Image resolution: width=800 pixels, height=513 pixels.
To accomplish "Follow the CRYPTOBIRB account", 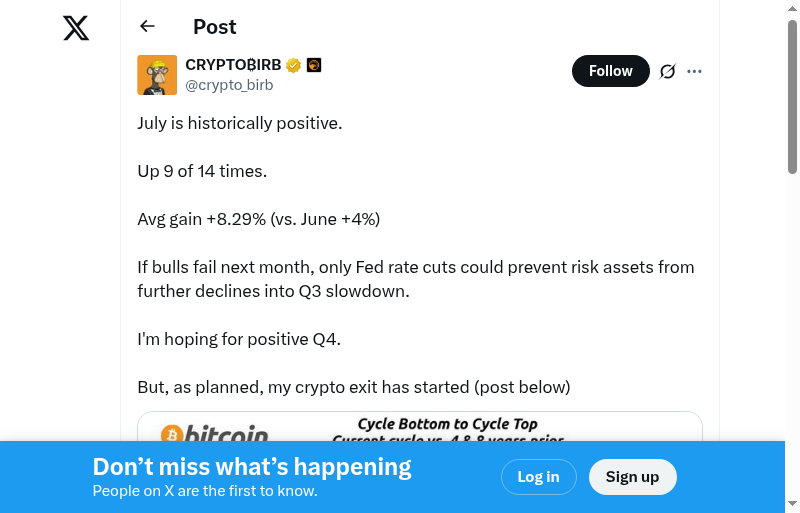I will point(610,71).
